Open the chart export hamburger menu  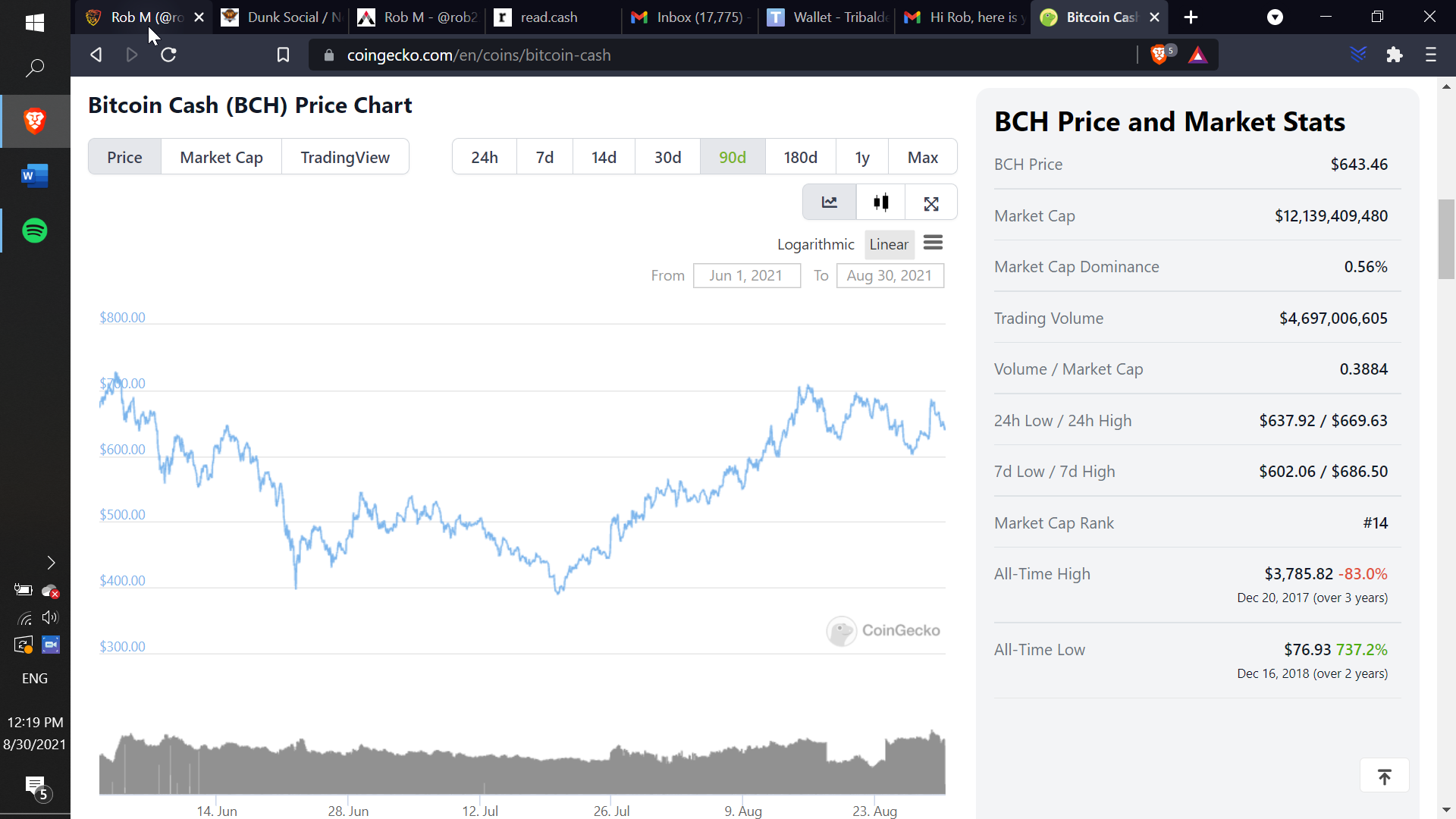point(933,243)
